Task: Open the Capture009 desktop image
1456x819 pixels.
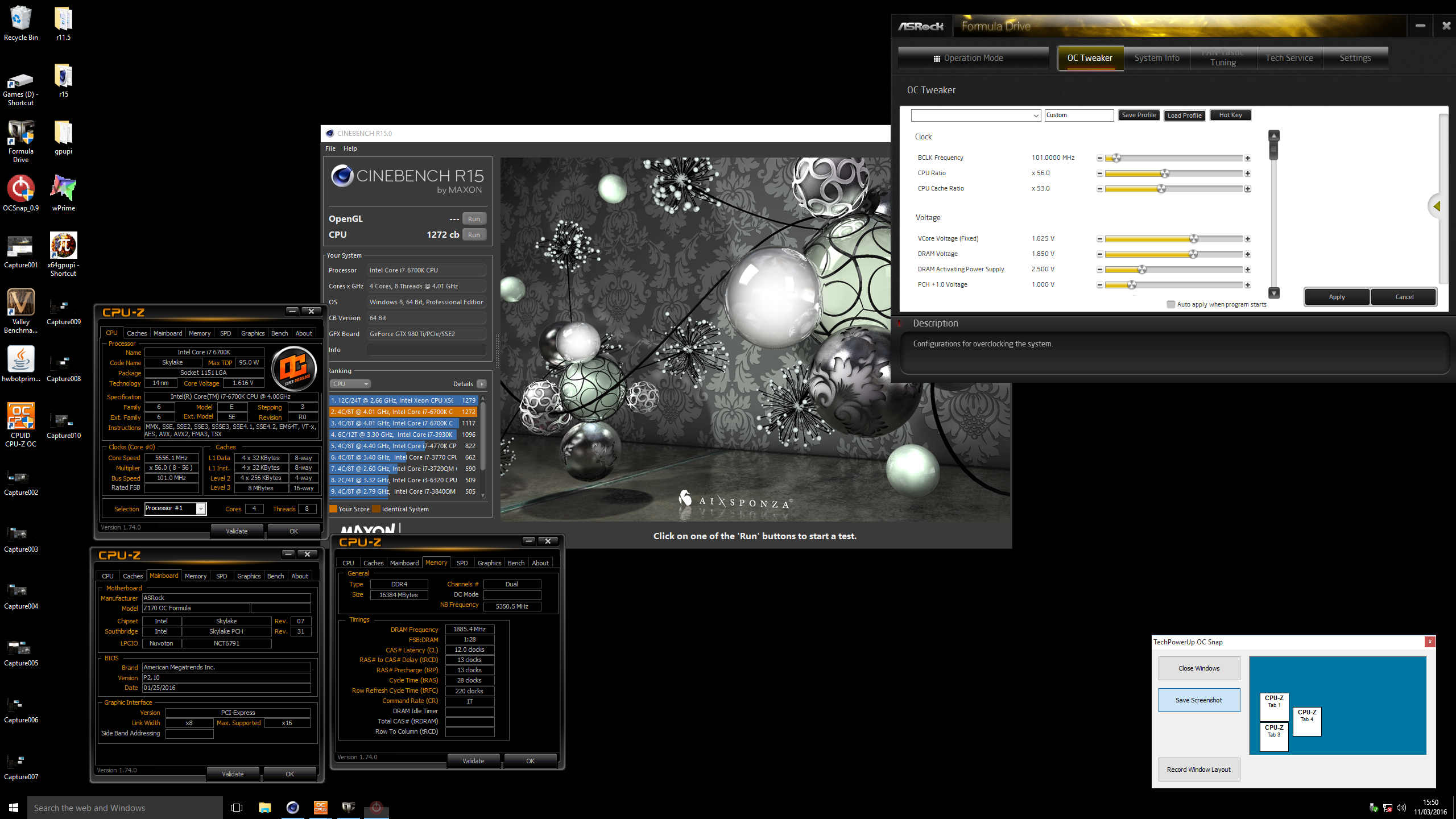Action: pyautogui.click(x=63, y=312)
